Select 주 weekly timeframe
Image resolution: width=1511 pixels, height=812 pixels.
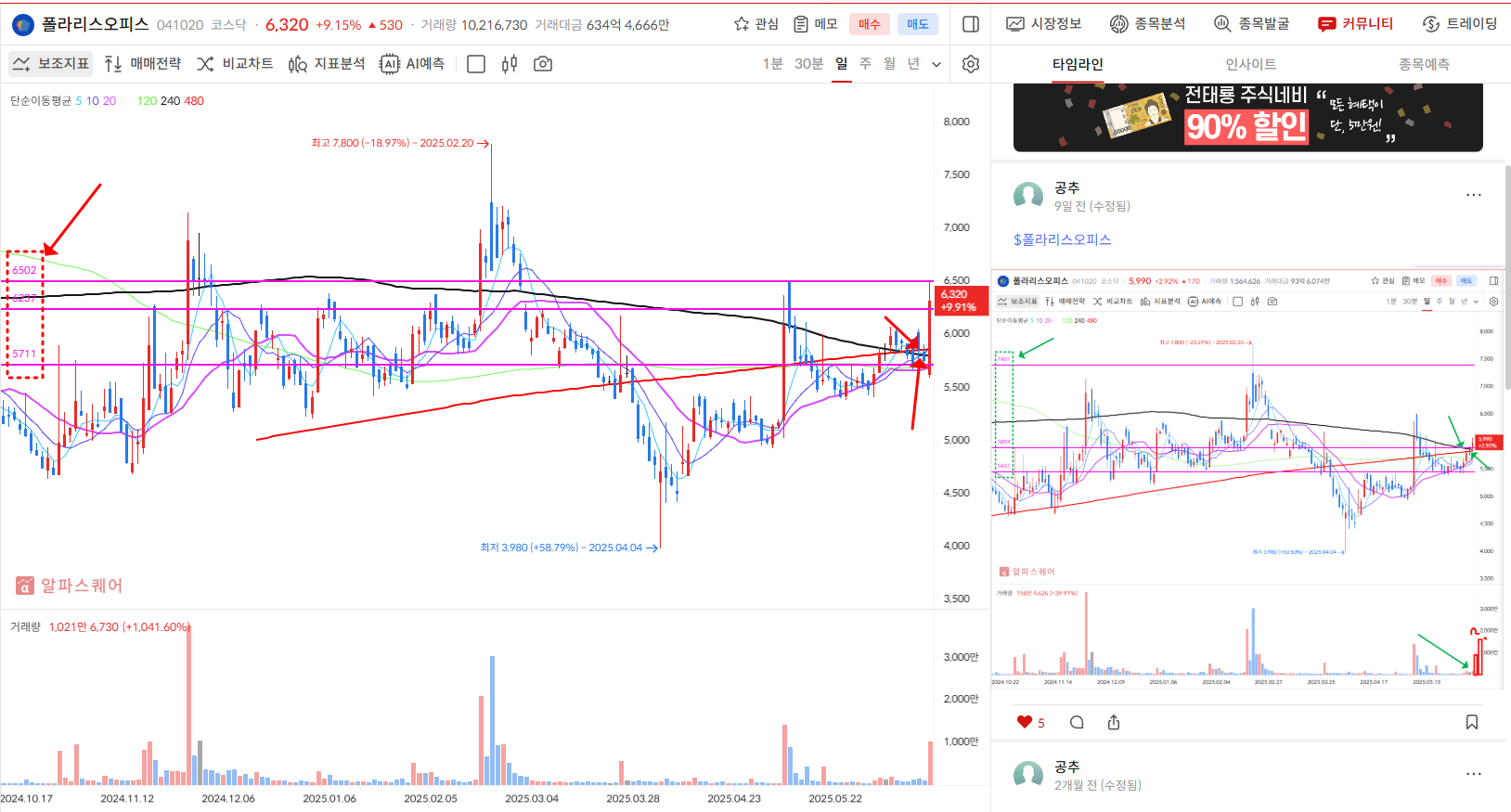[x=865, y=64]
